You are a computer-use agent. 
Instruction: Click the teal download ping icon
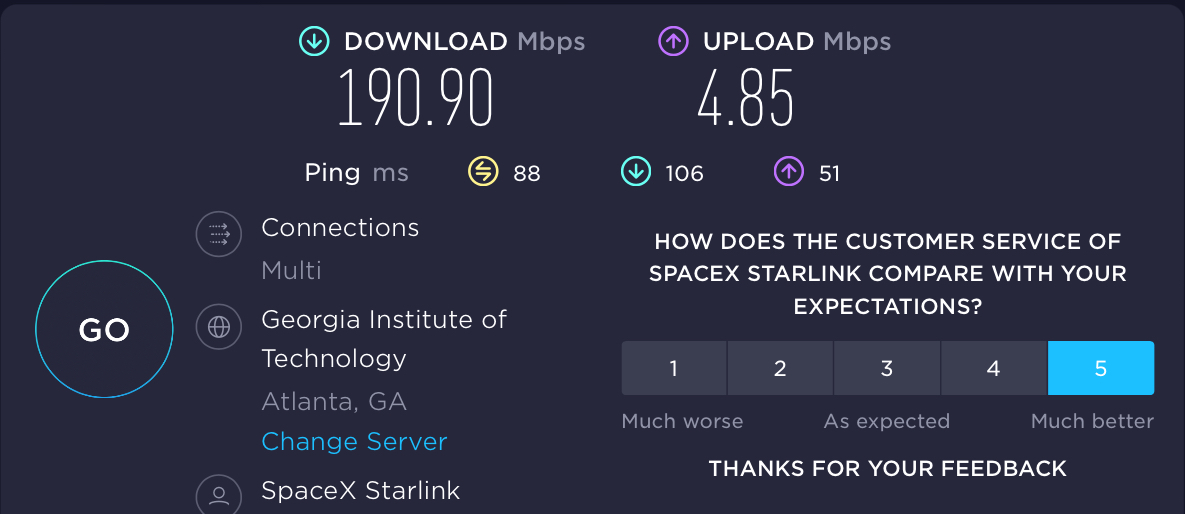click(x=636, y=172)
